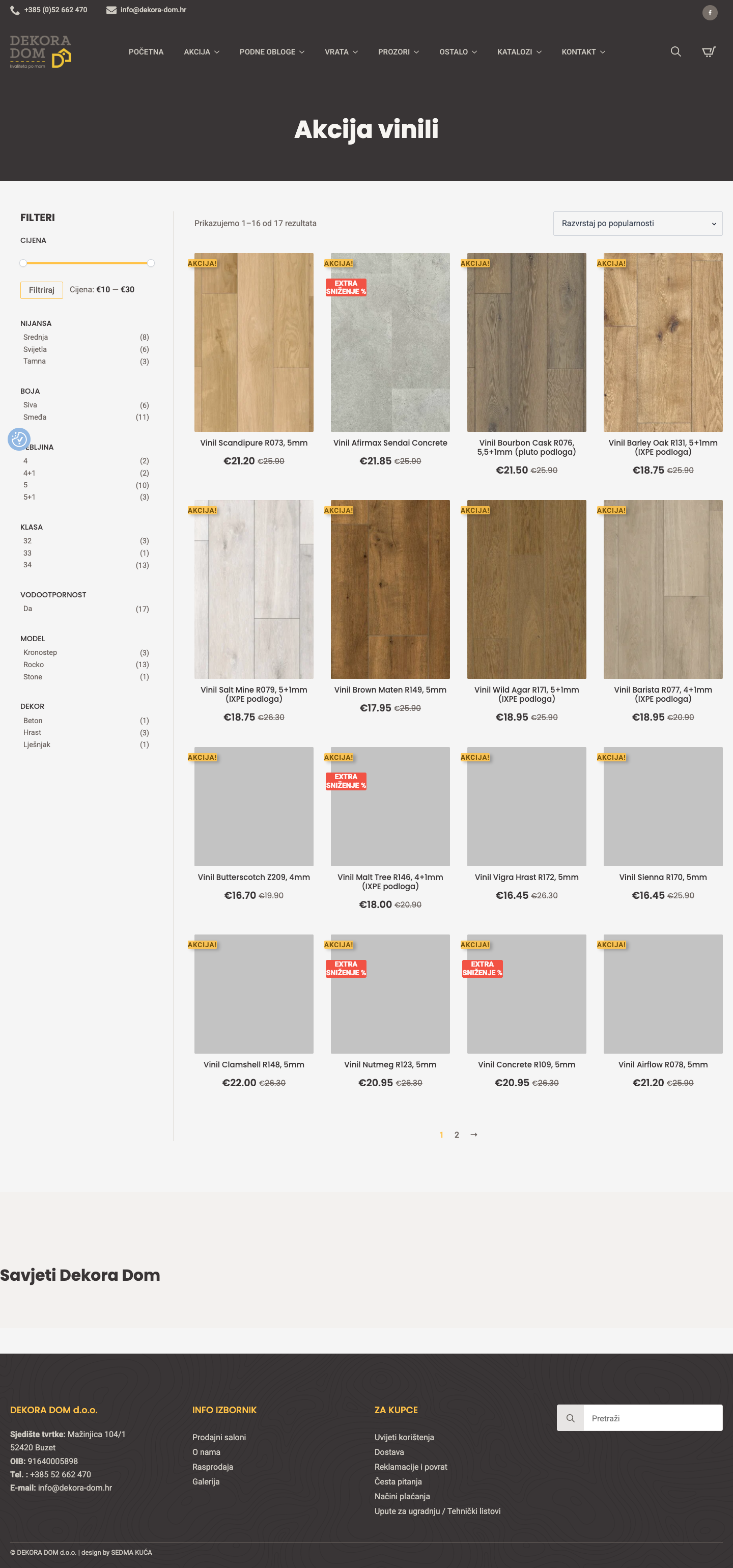Go to Početna menu item
The height and width of the screenshot is (1568, 733).
146,52
